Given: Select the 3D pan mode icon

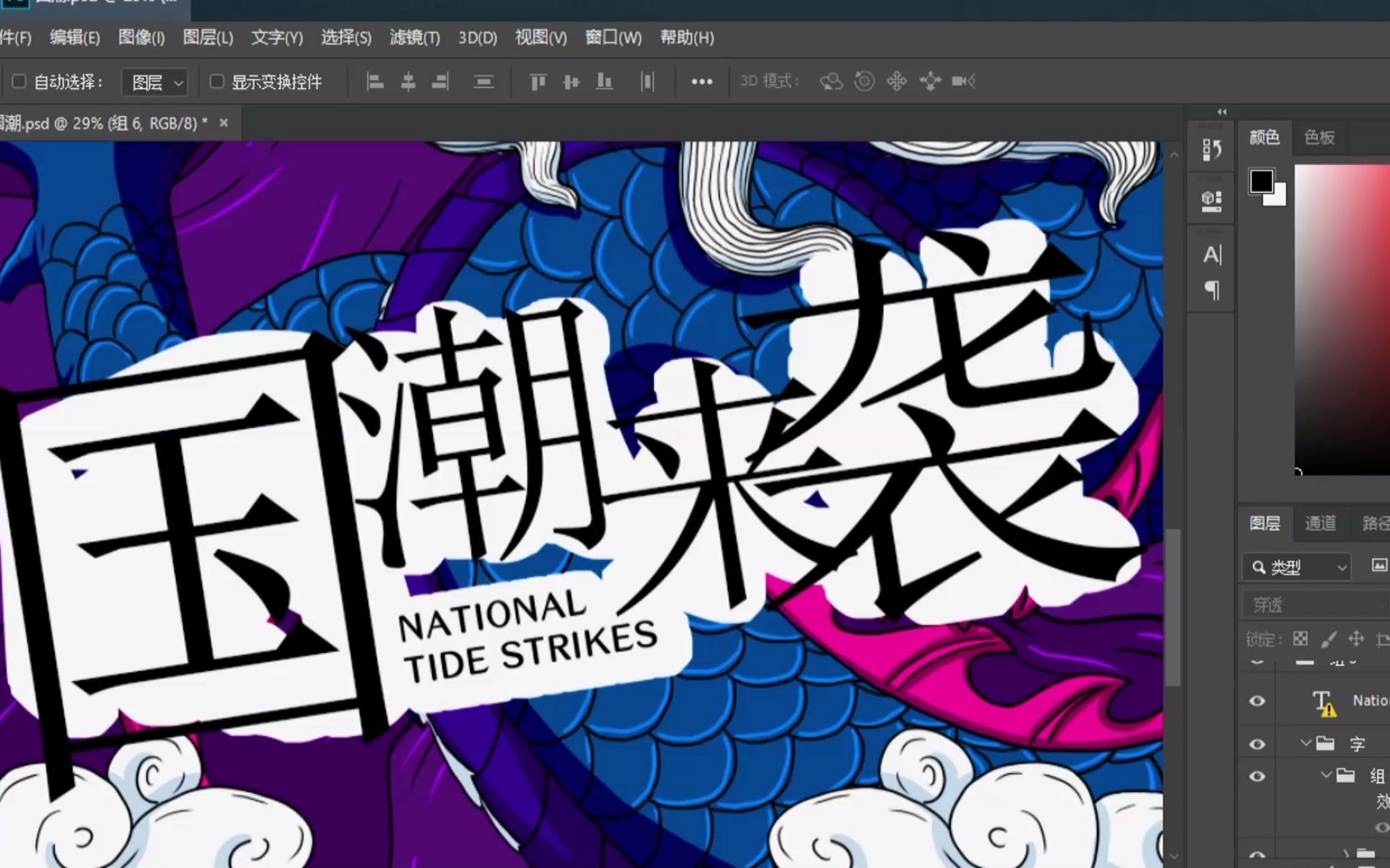Looking at the screenshot, I should (897, 81).
